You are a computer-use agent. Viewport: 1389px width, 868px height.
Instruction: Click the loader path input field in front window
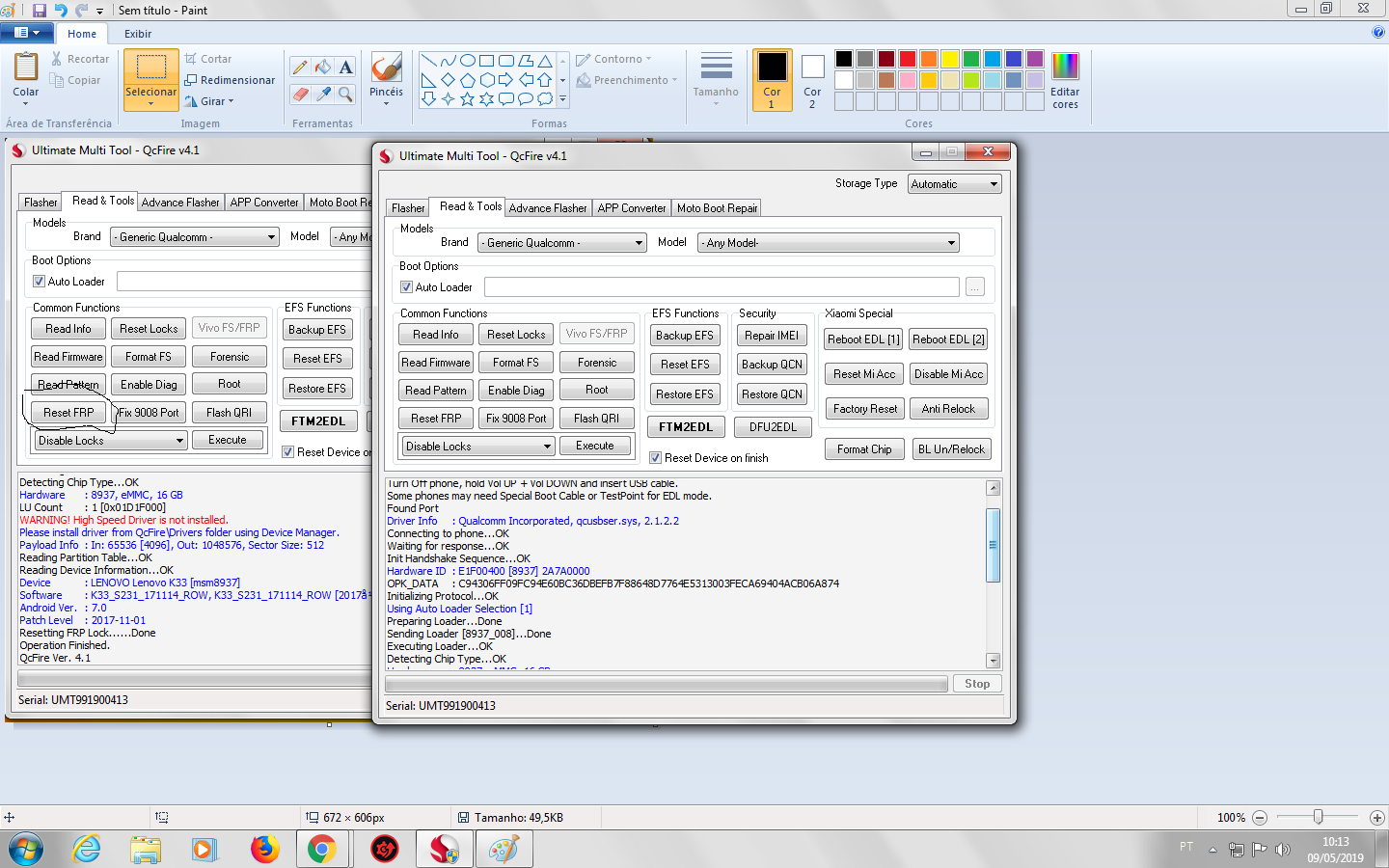[x=722, y=287]
